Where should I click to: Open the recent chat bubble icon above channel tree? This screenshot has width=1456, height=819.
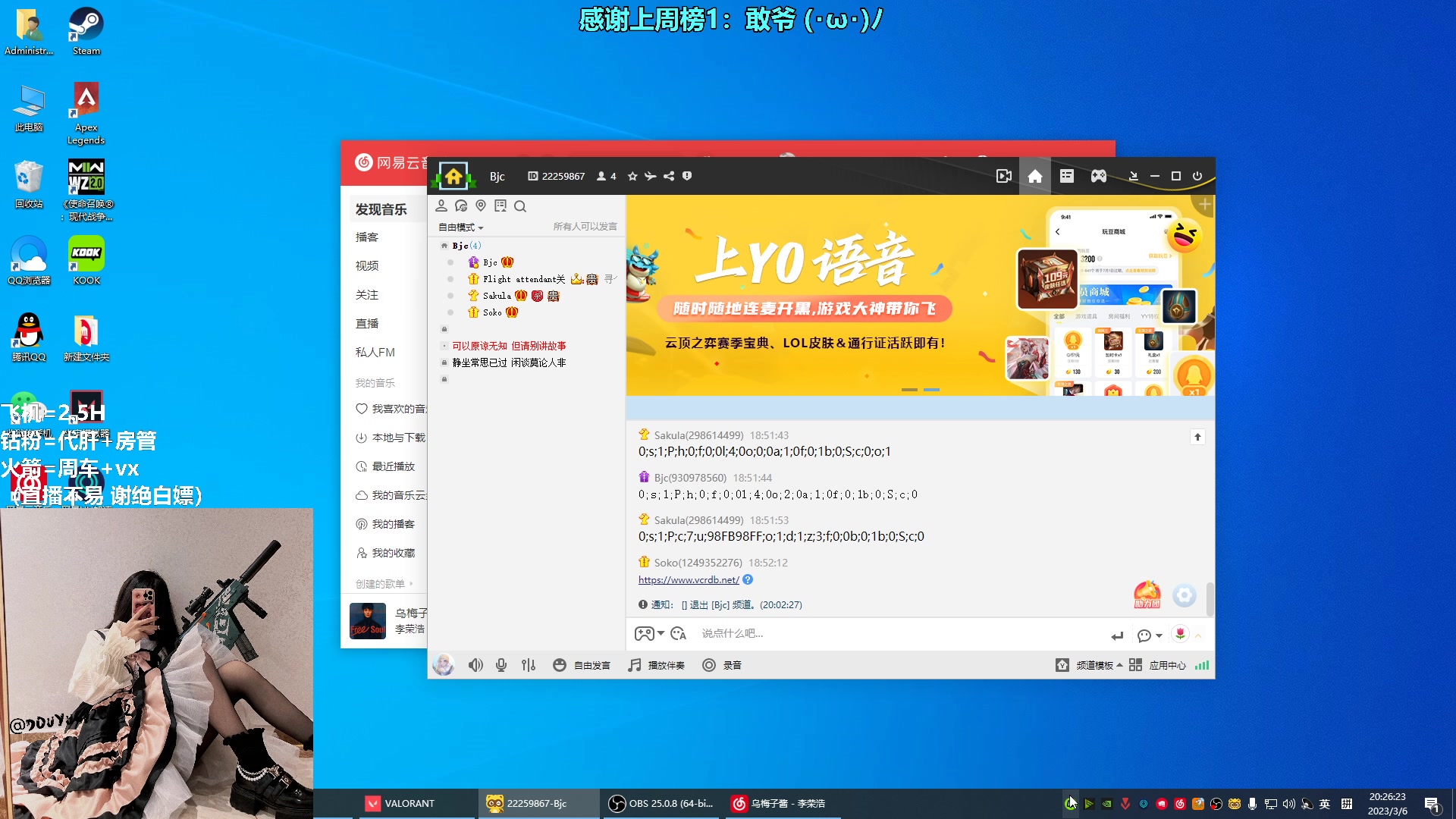[461, 206]
